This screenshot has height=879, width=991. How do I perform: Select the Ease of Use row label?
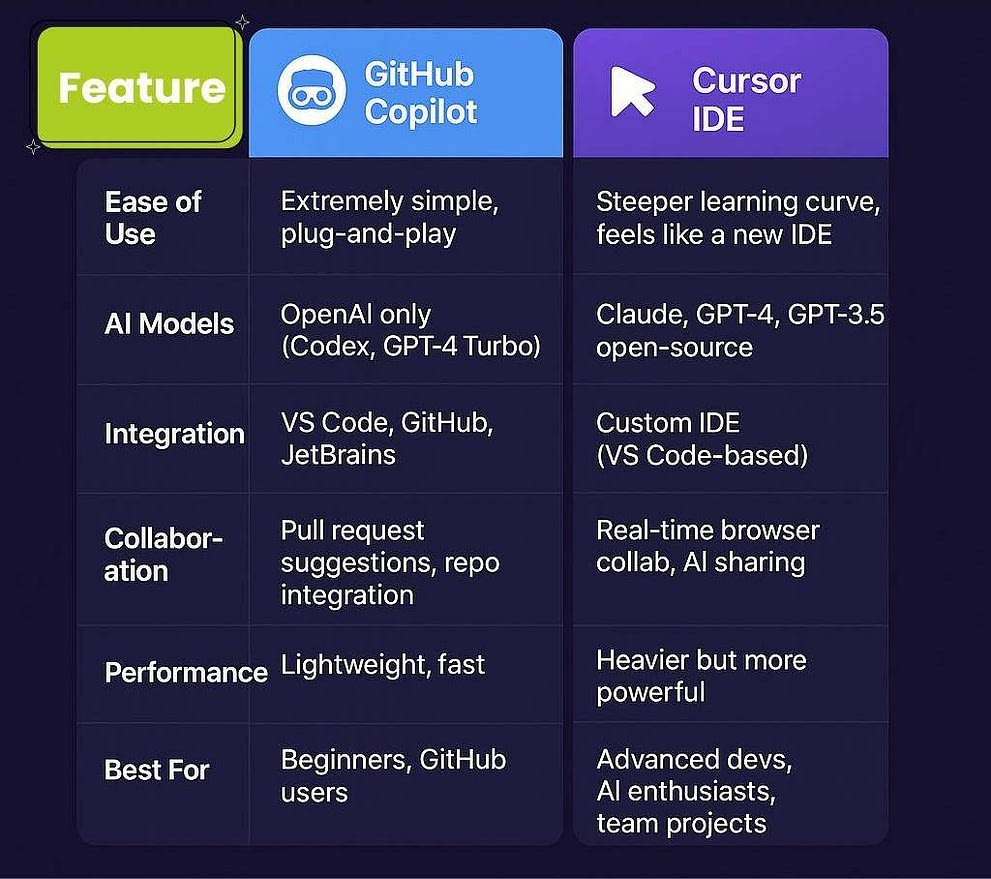click(153, 218)
